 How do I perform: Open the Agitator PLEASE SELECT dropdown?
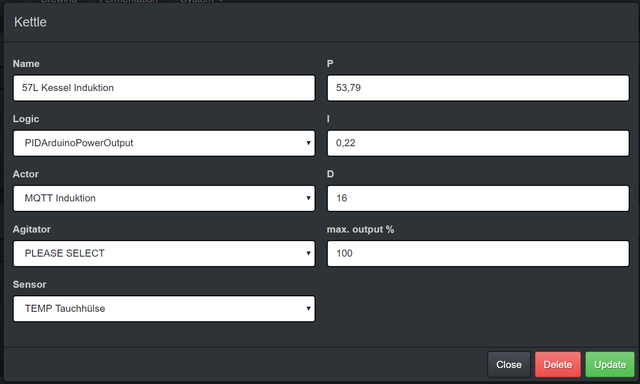pyautogui.click(x=164, y=253)
